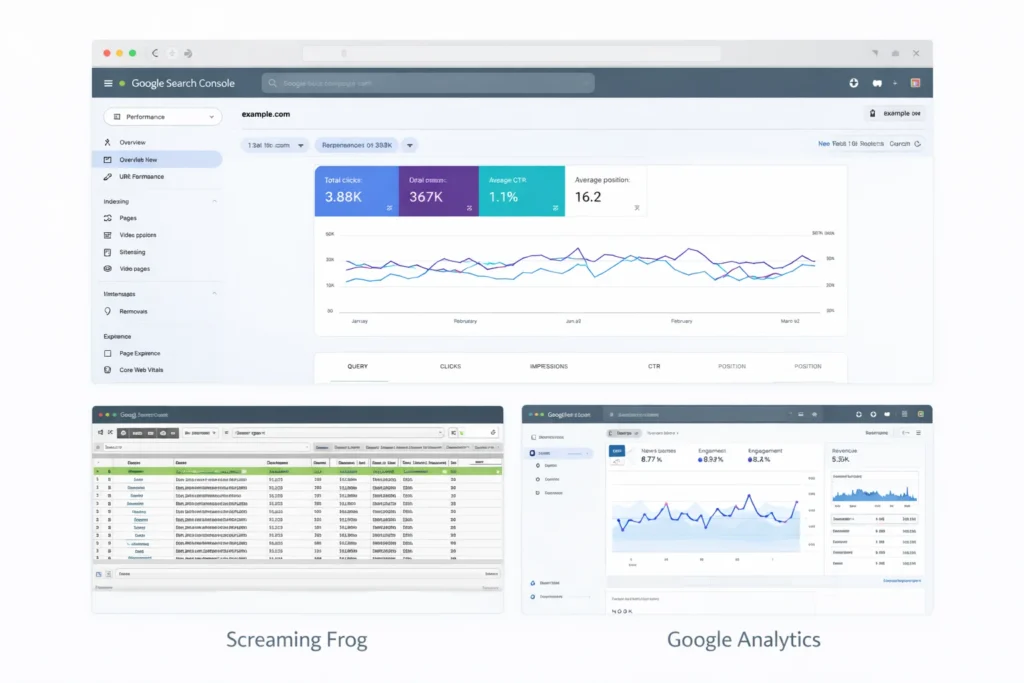Open the Pages indexing report
The width and height of the screenshot is (1024, 683).
click(131, 217)
